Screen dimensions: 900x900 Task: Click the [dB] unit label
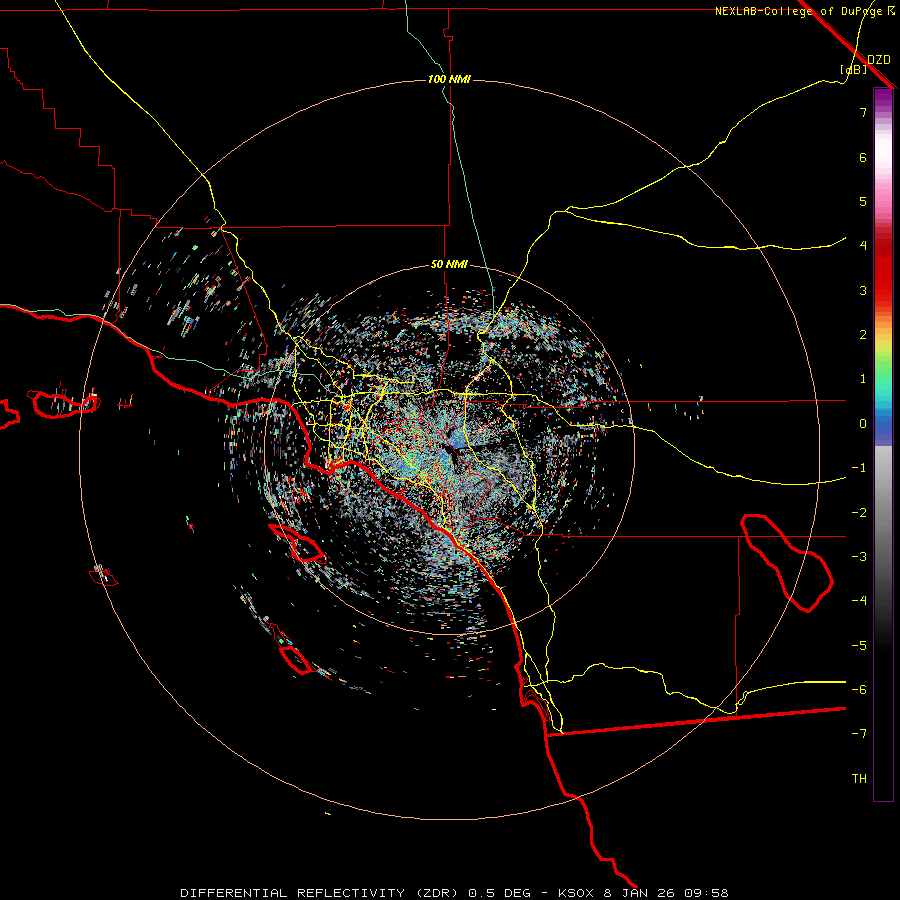[x=854, y=69]
